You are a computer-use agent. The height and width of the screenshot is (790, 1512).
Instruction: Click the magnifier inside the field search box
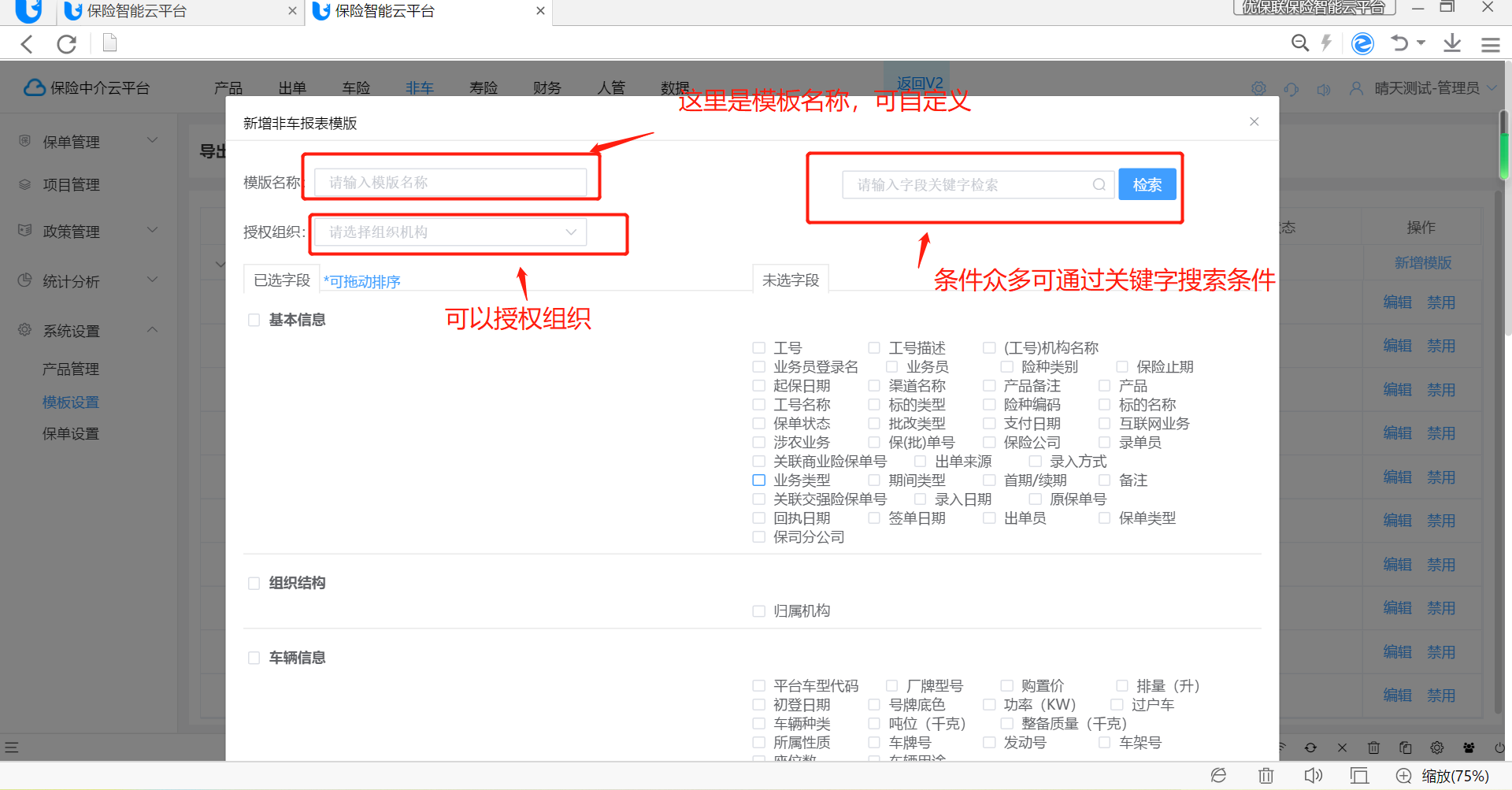pos(1099,185)
